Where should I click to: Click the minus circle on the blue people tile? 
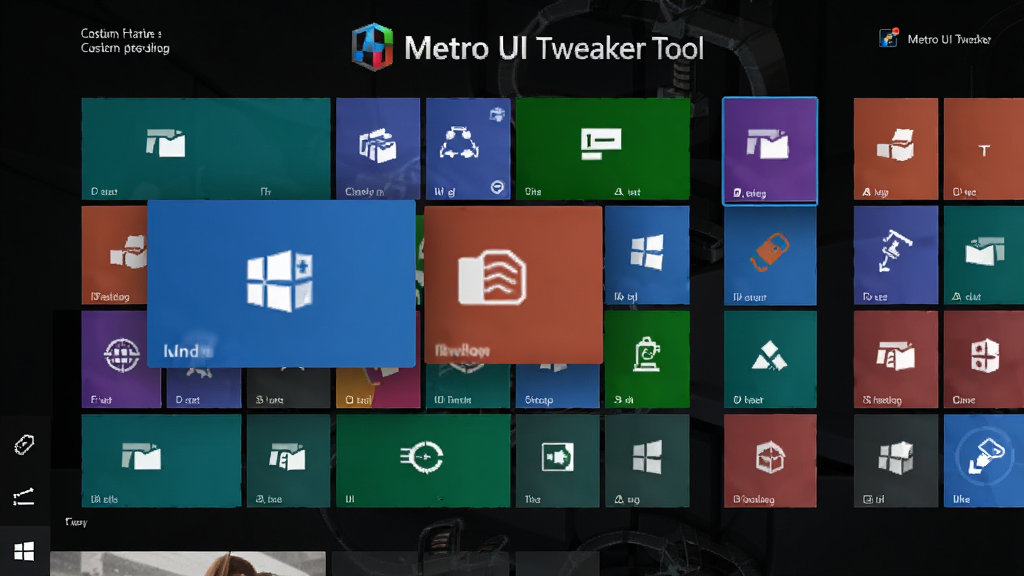coord(497,187)
